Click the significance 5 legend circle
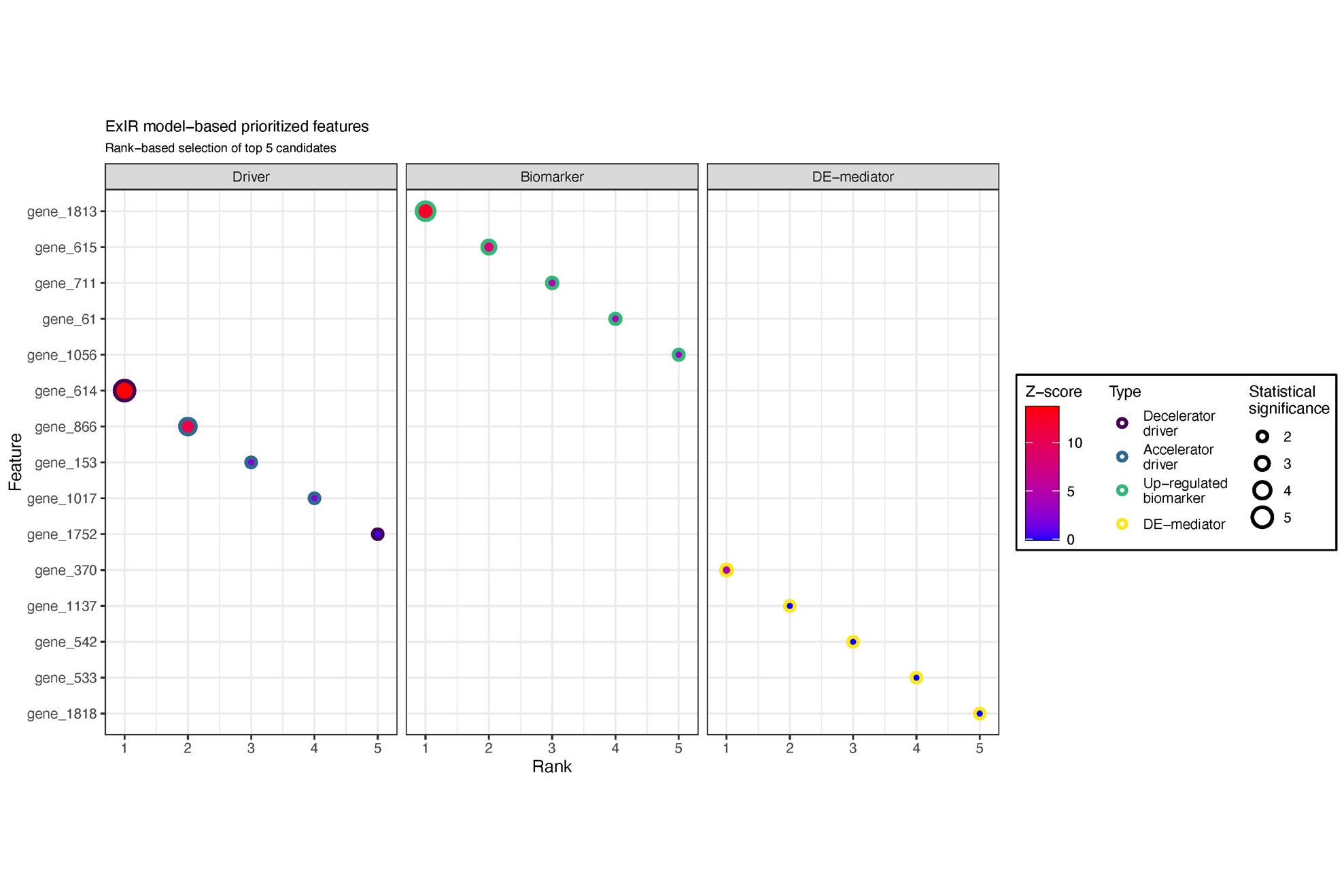Viewport: 1344px width, 896px height. (x=1262, y=518)
